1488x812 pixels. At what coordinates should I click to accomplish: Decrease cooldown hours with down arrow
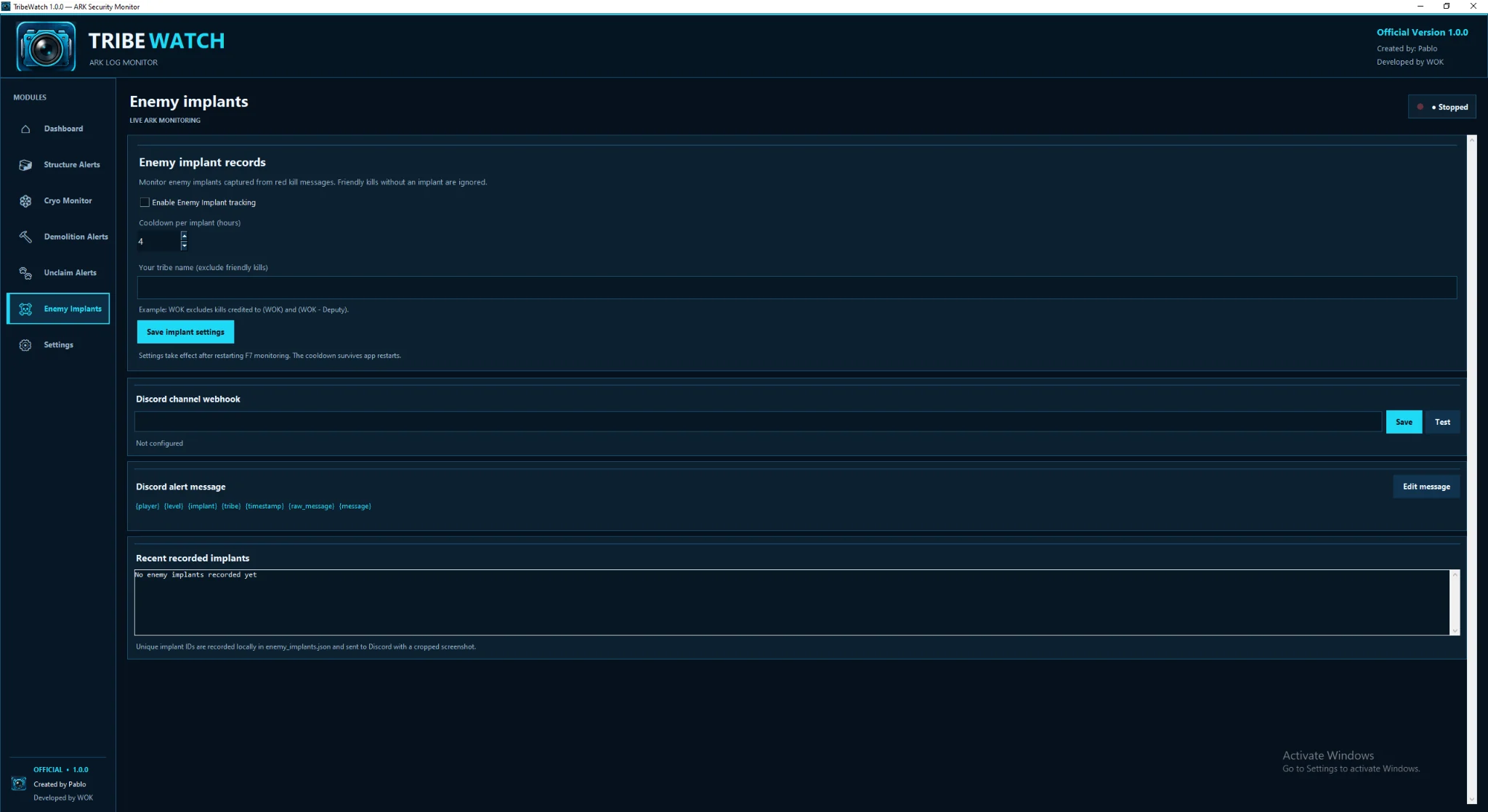click(185, 245)
